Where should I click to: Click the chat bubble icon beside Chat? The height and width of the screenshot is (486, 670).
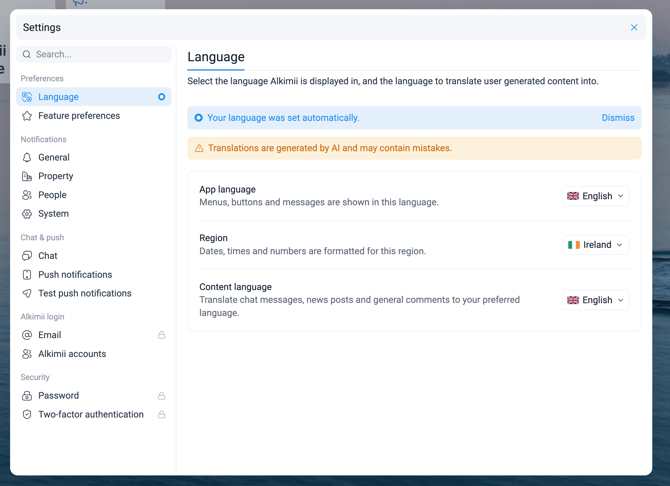[x=27, y=256]
